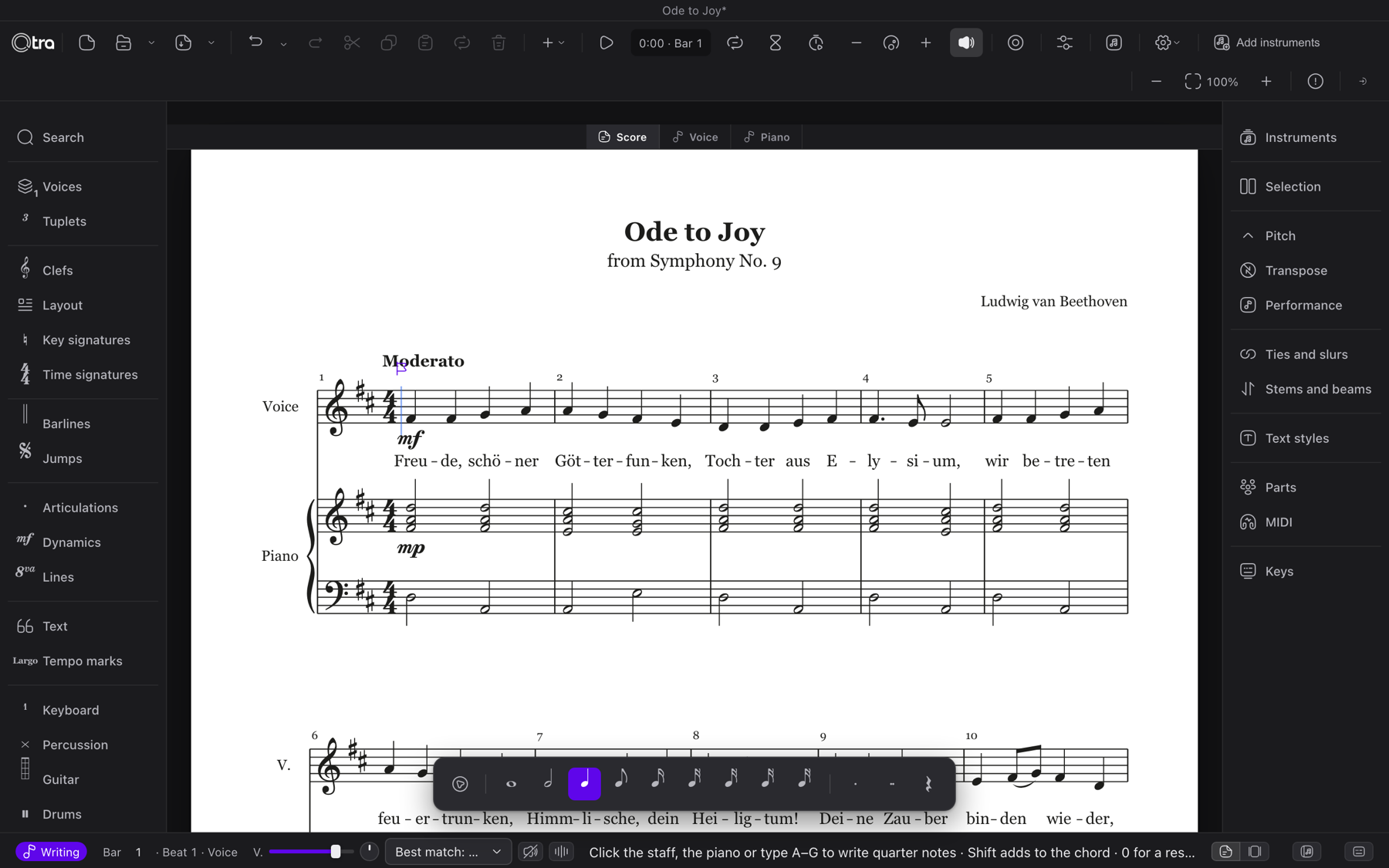
Task: Toggle the selected quarter note duration
Action: coord(585,784)
